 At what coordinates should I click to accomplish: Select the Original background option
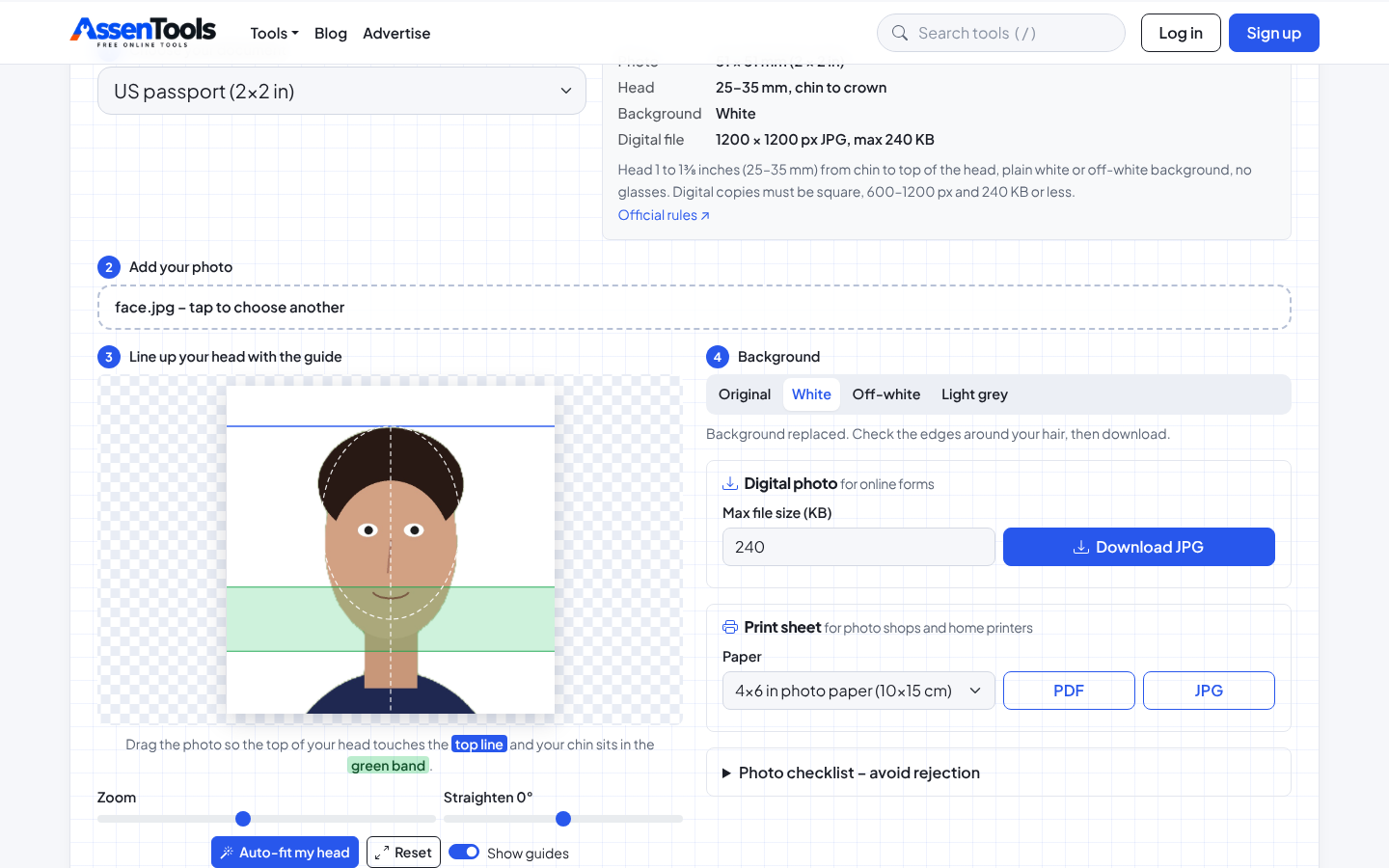click(x=745, y=394)
